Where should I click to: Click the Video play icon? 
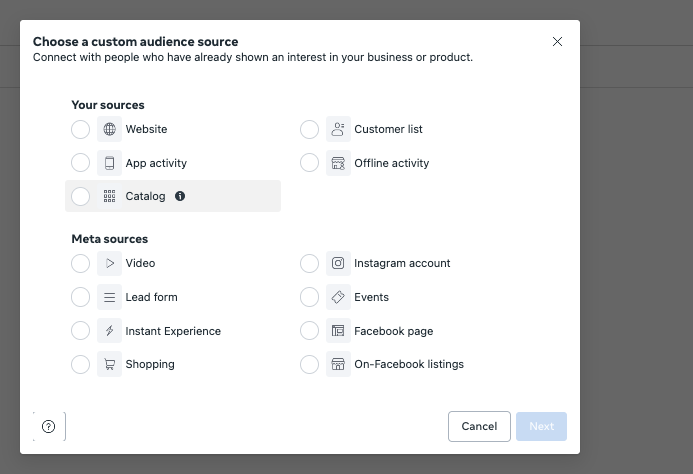[110, 264]
